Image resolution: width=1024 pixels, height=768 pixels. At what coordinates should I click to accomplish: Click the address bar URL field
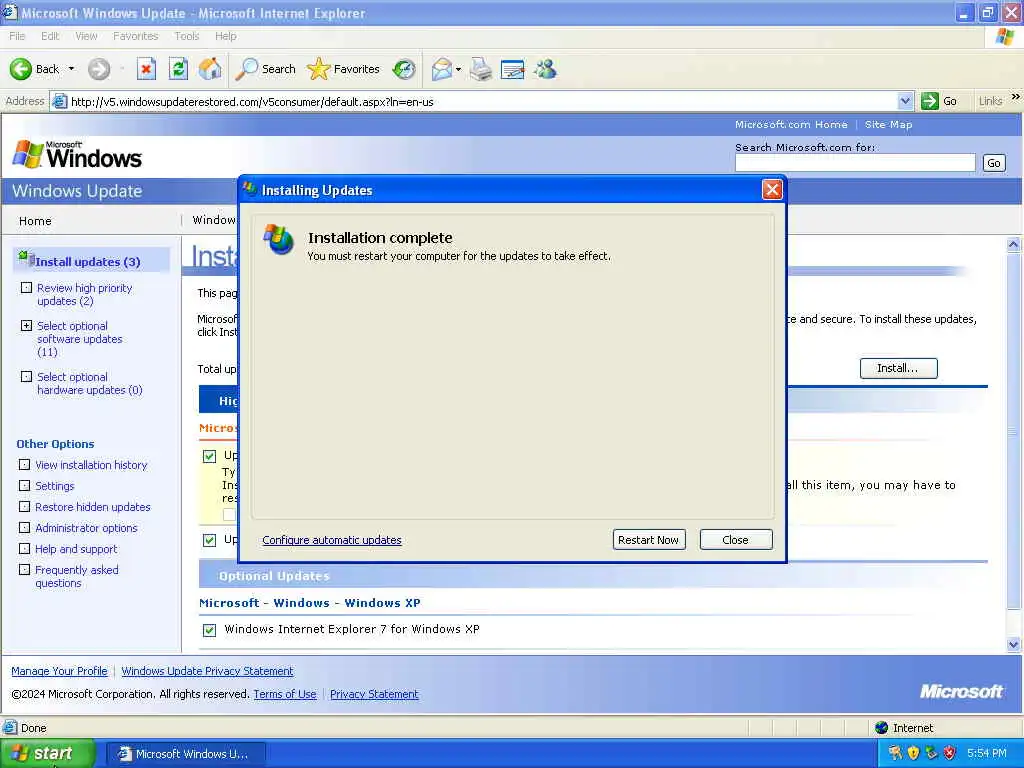coord(480,101)
